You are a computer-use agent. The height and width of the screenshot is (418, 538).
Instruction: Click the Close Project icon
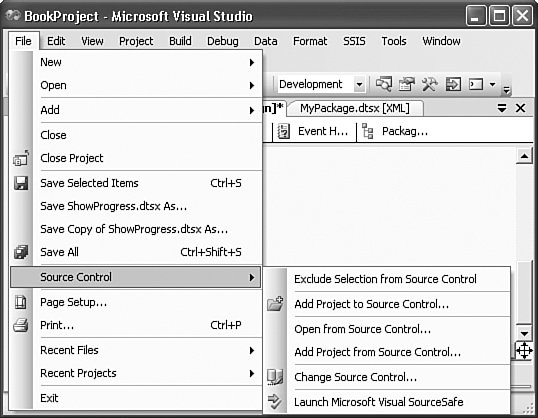(21, 158)
